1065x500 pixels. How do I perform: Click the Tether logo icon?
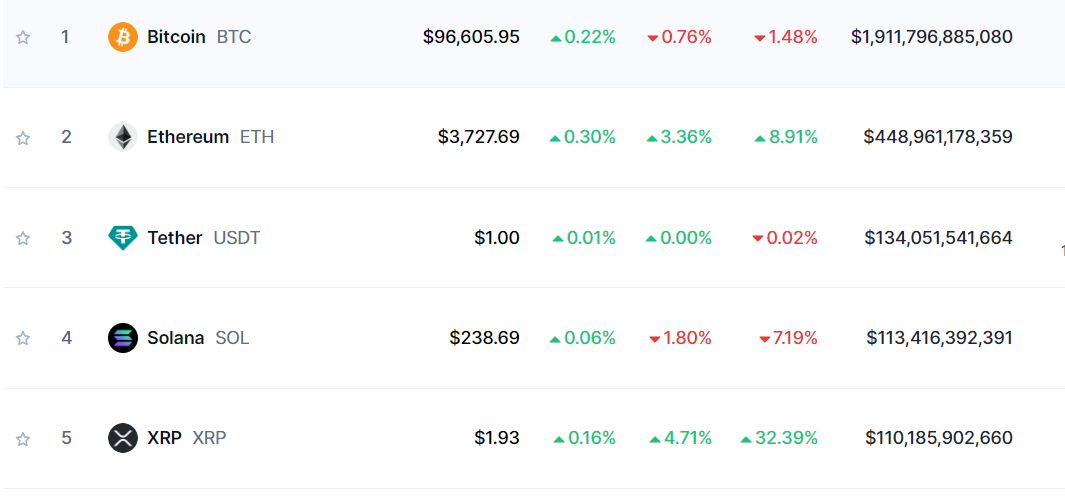[x=123, y=238]
